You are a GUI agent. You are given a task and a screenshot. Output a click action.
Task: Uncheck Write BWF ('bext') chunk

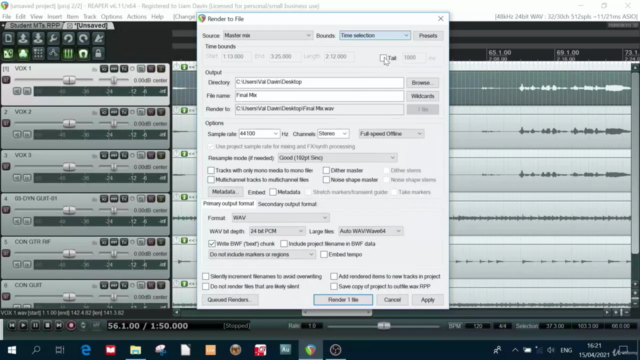[211, 244]
